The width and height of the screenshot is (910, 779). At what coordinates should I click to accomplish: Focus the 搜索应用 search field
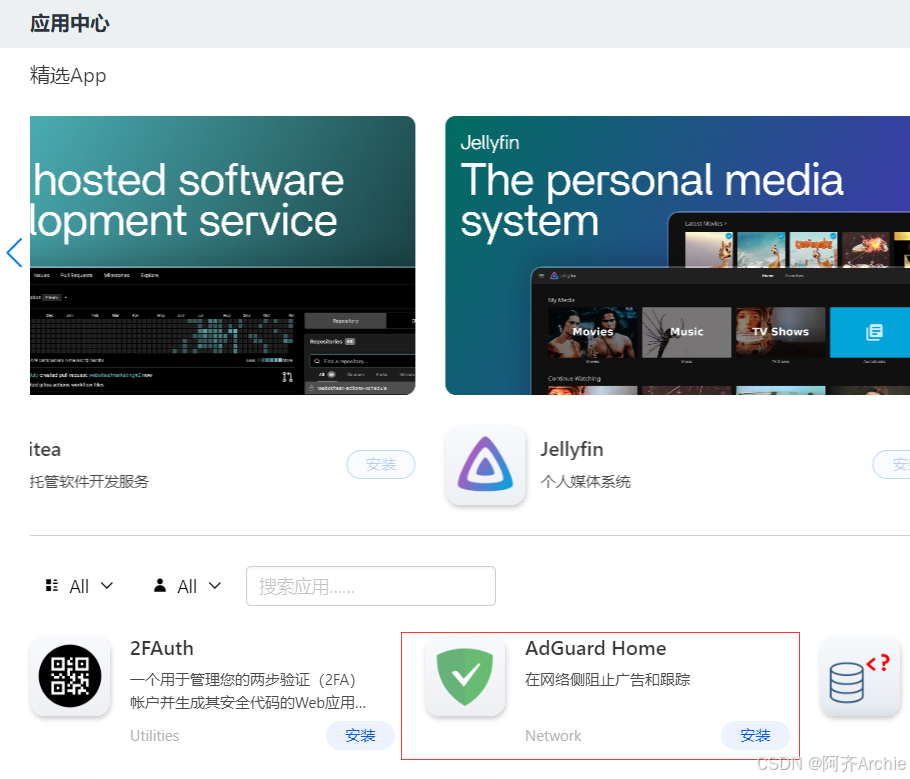[x=370, y=586]
